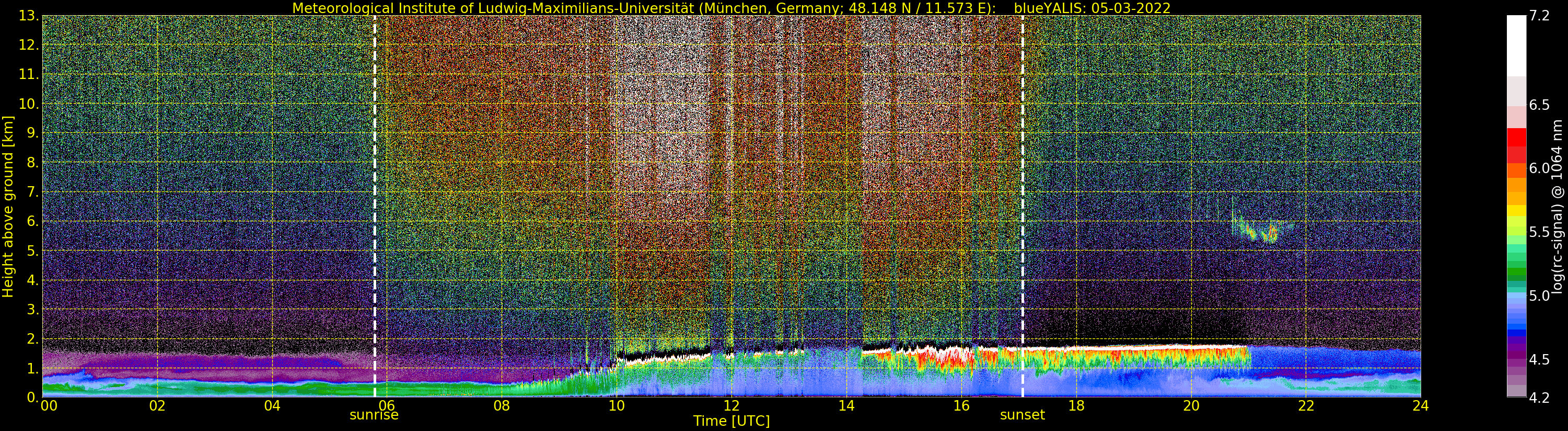The height and width of the screenshot is (431, 1568).
Task: Pick the white top segment of the colorbar
Action: coord(1516,46)
